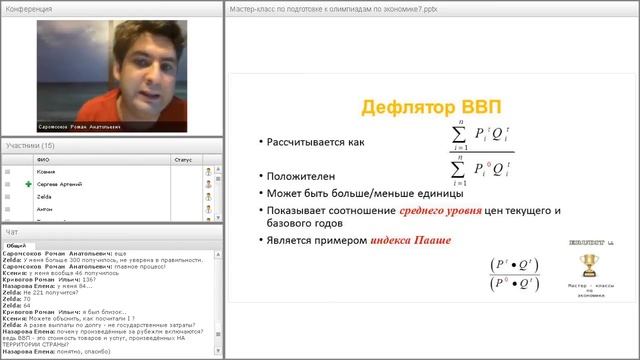Click the red text среднего уровня
The image size is (640, 360).
click(440, 211)
